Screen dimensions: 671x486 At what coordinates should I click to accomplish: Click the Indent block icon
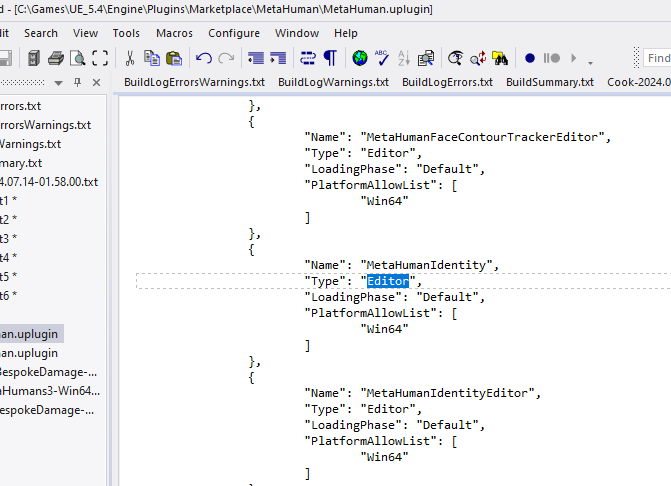(x=256, y=58)
